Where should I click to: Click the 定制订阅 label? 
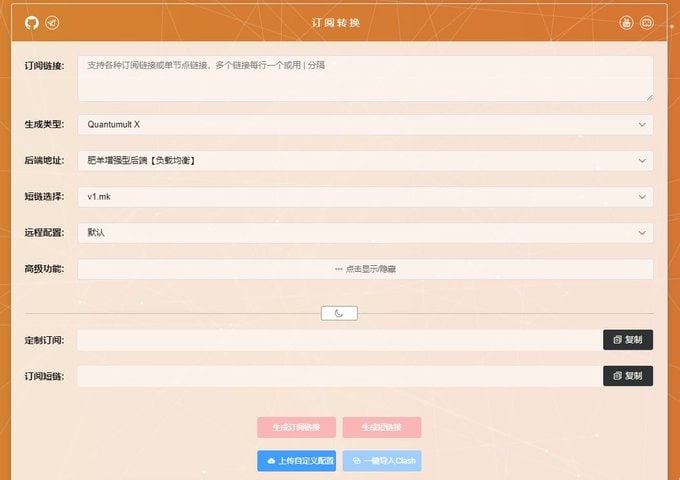(x=44, y=340)
